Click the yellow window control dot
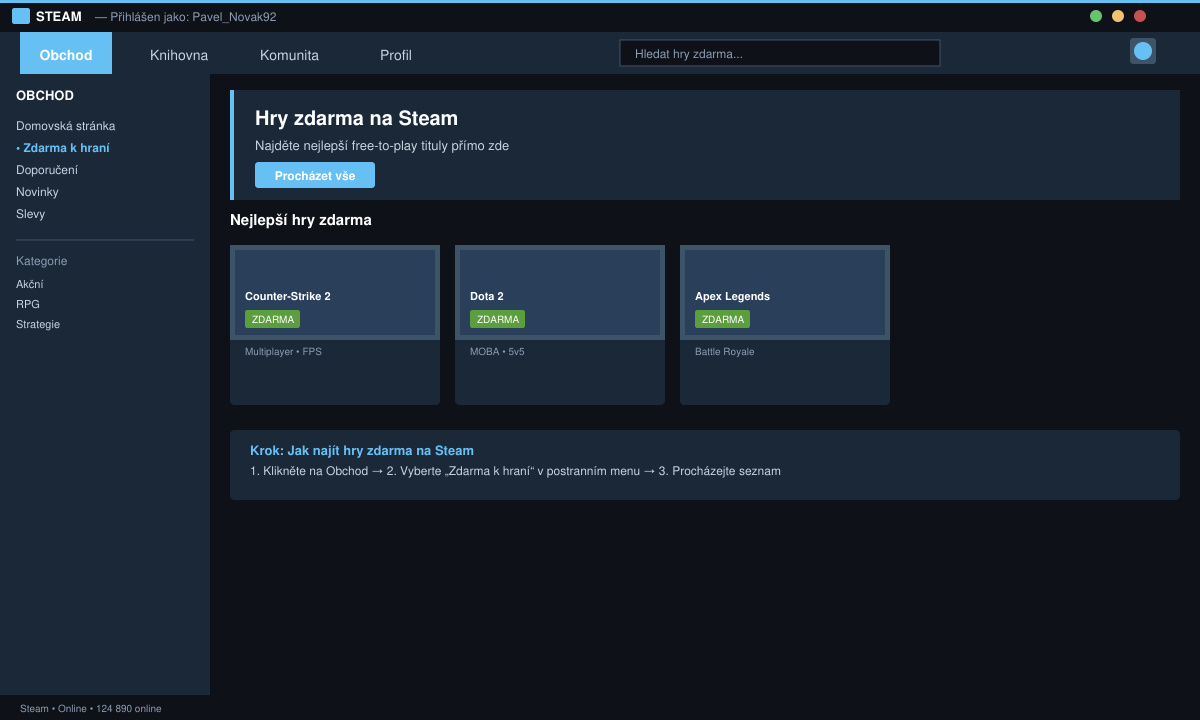This screenshot has width=1200, height=720. pyautogui.click(x=1118, y=16)
